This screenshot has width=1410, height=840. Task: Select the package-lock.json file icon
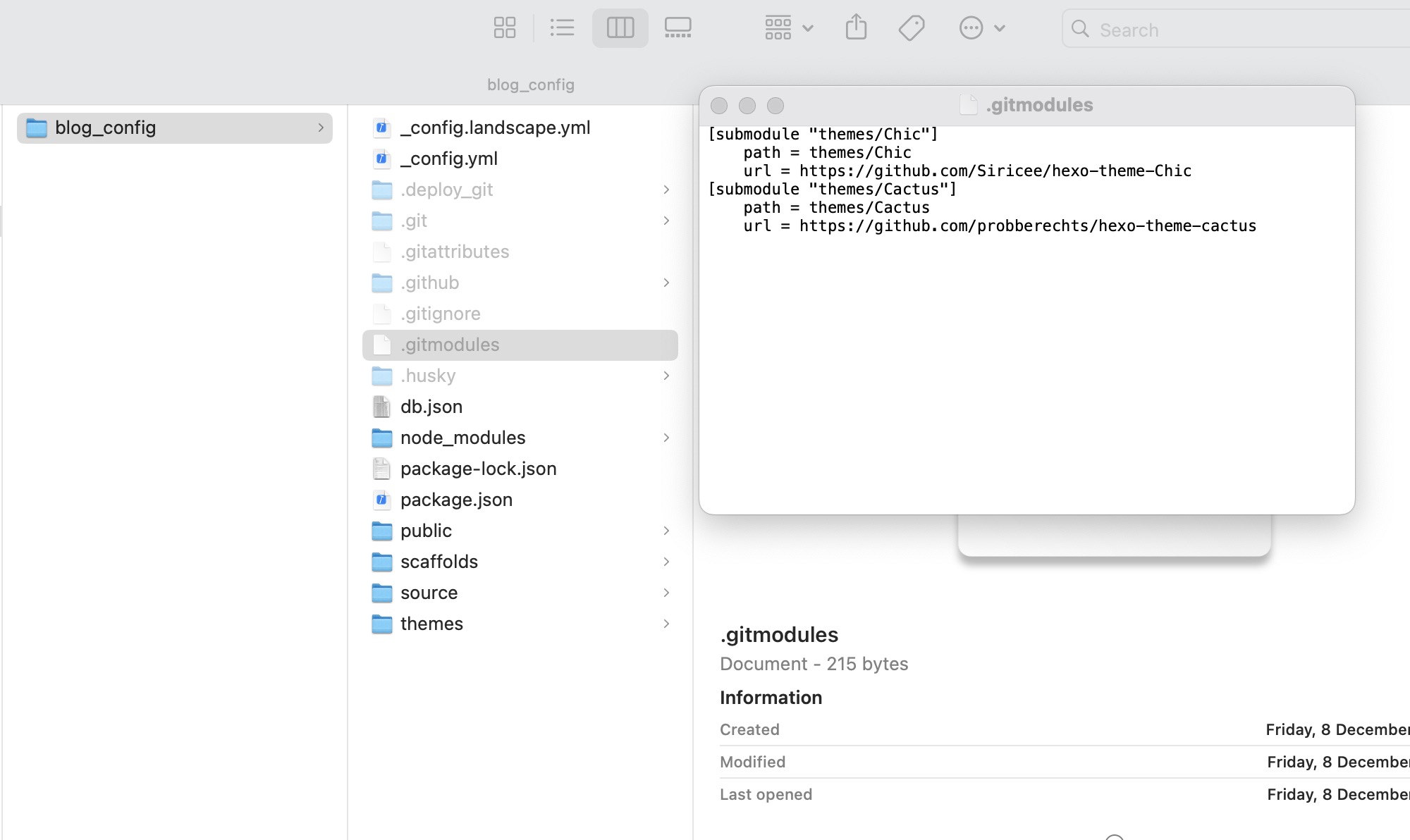pyautogui.click(x=381, y=469)
